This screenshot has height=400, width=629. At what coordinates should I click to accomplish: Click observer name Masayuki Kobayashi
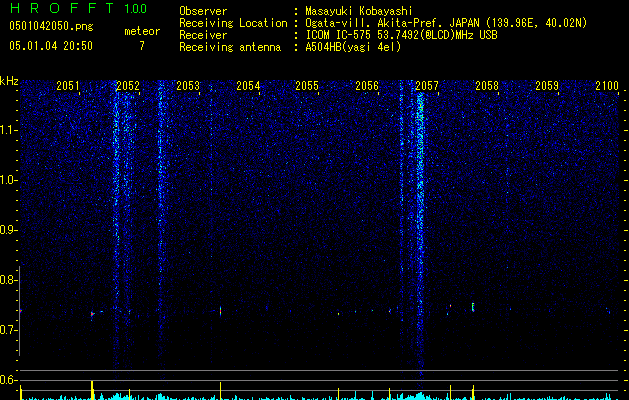click(358, 11)
